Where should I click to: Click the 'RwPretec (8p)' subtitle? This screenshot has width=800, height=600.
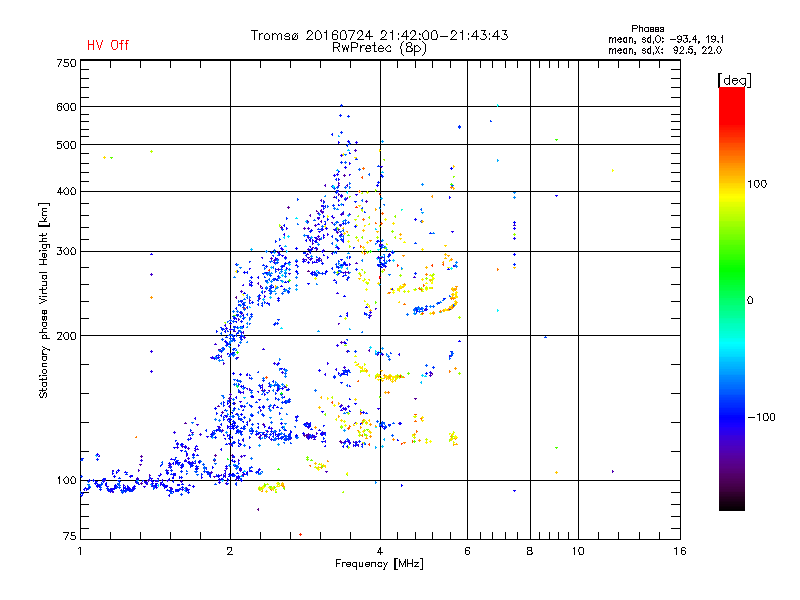(379, 48)
